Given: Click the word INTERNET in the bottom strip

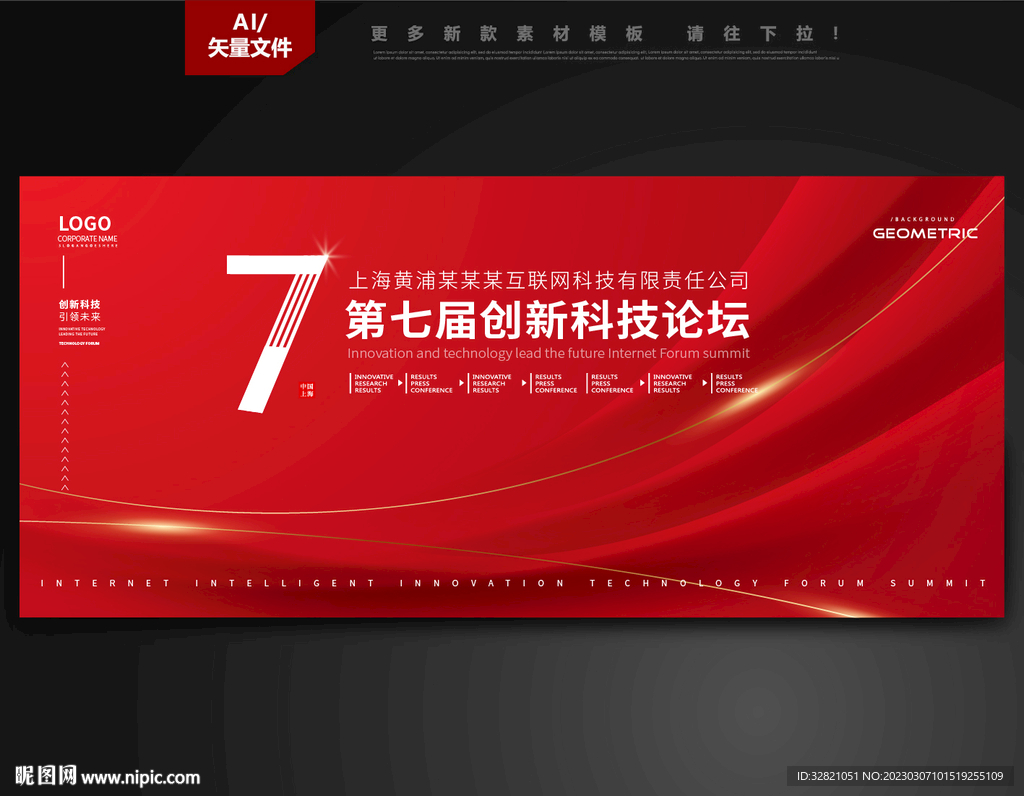Looking at the screenshot, I should [x=105, y=583].
